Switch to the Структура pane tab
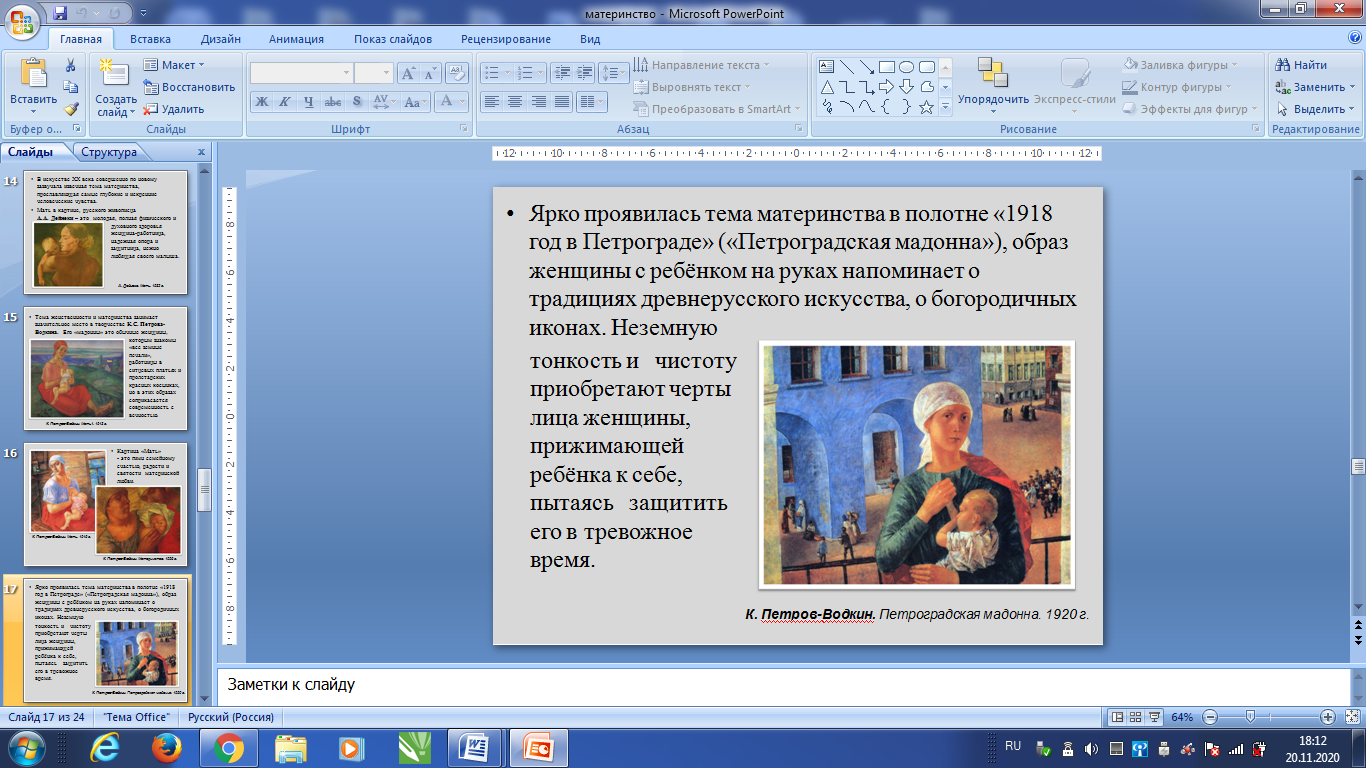The height and width of the screenshot is (768, 1366). 109,152
